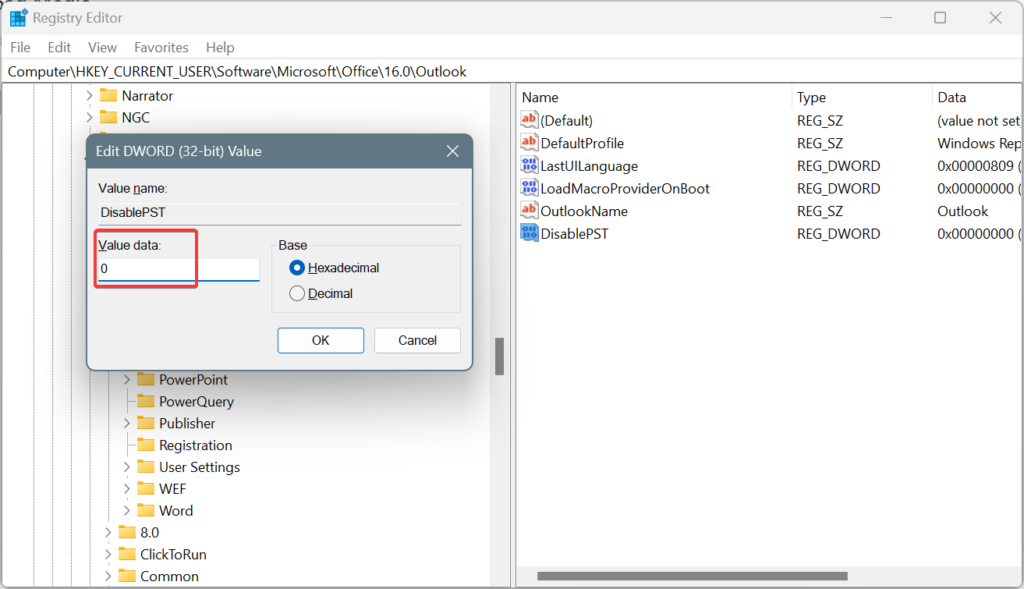Click the User Settings folder icon
1024x589 pixels.
(x=146, y=467)
